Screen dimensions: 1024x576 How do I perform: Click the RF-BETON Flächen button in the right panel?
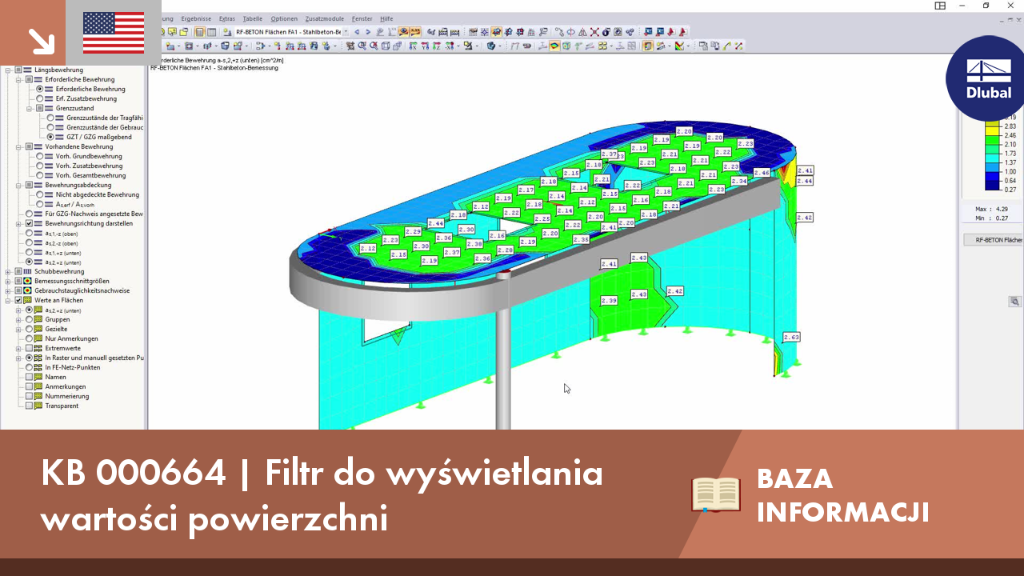994,240
